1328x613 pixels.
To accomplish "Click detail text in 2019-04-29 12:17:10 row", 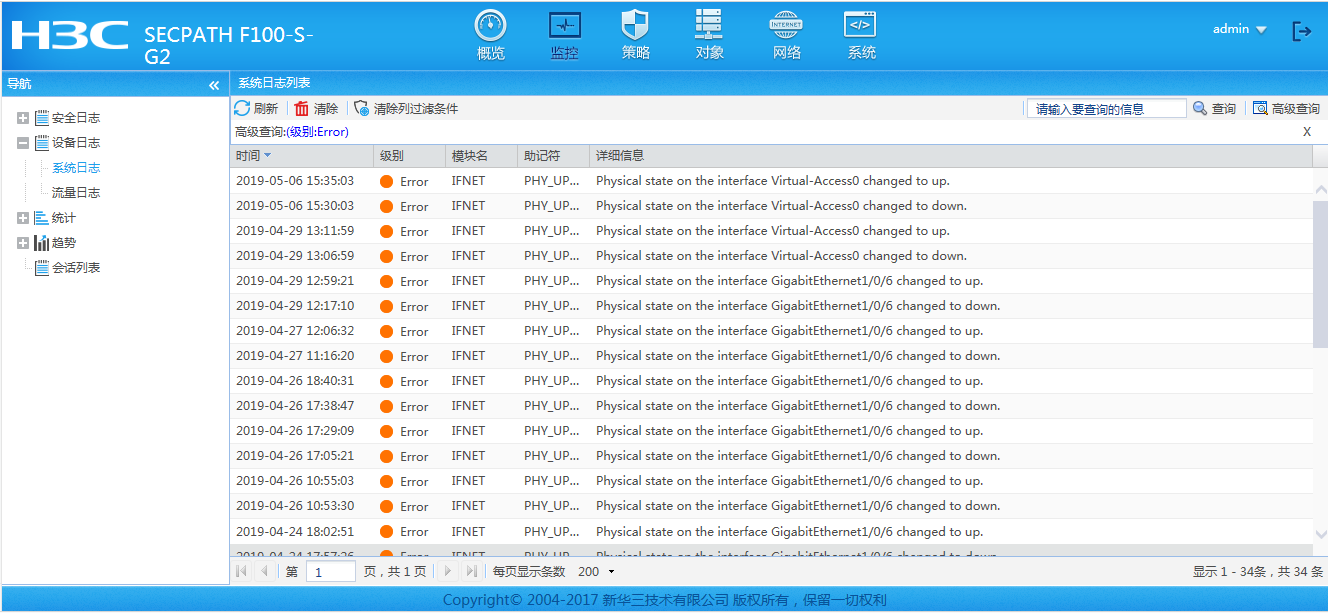I will tap(798, 306).
